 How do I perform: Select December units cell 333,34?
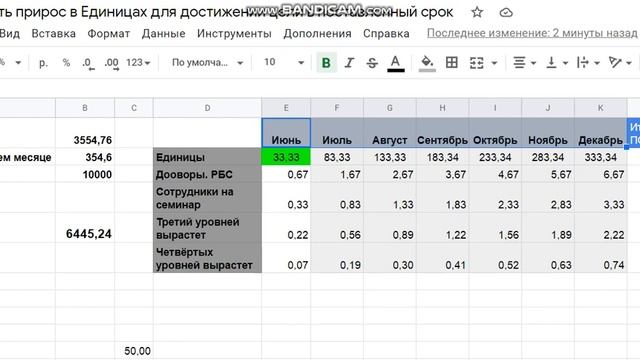click(x=600, y=157)
